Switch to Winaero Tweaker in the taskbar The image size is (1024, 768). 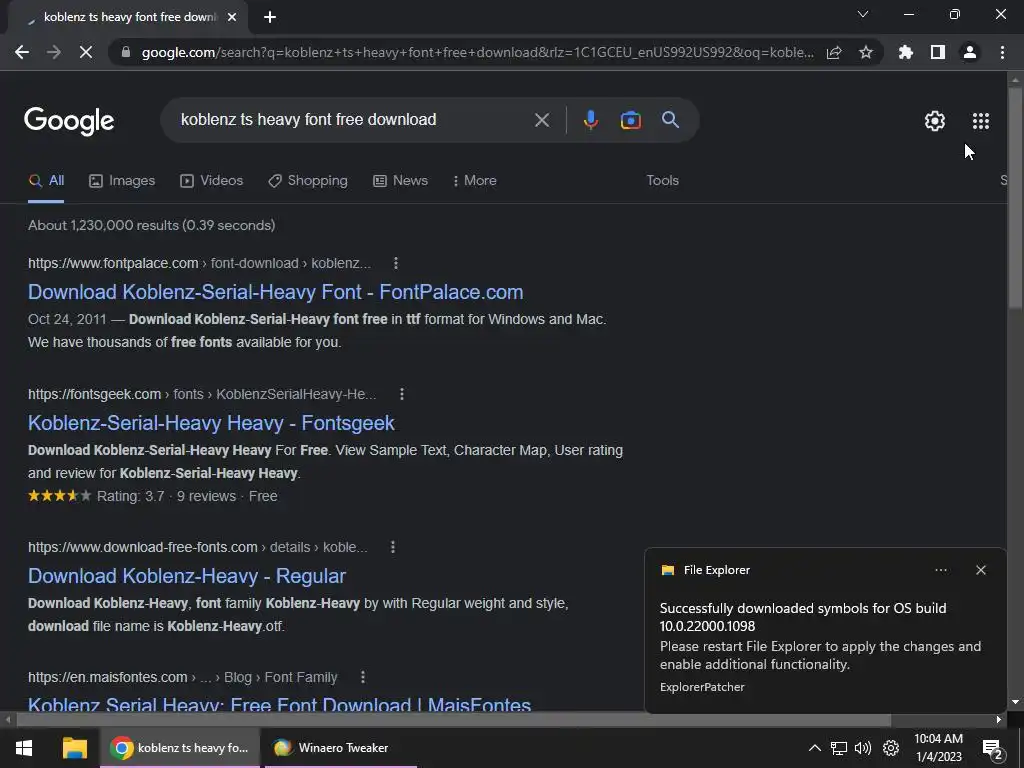coord(341,748)
